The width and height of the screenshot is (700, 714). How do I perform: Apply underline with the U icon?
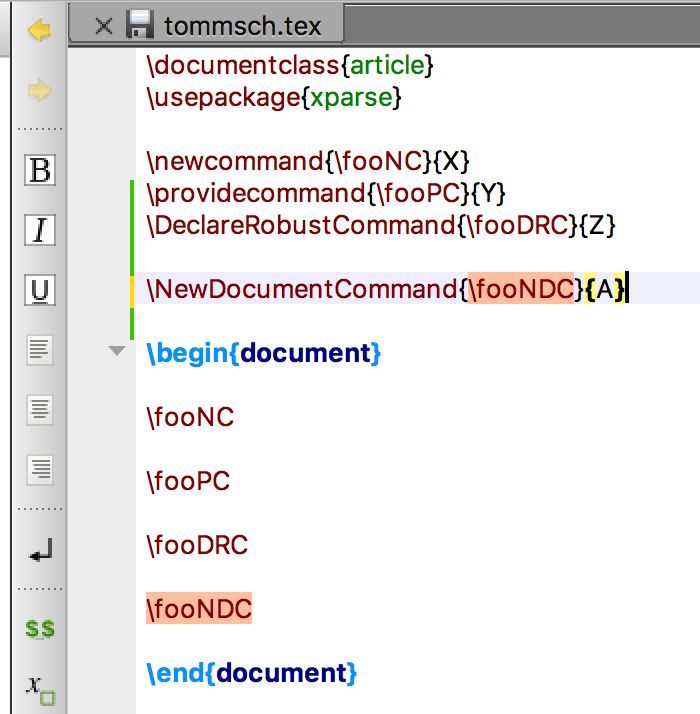(40, 290)
